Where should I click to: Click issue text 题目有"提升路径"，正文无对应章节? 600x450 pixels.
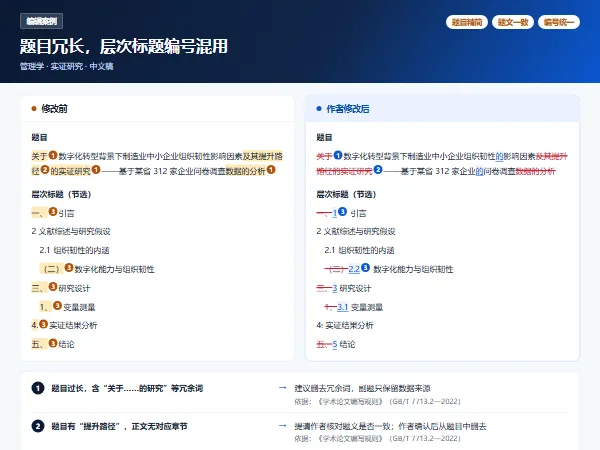click(119, 426)
